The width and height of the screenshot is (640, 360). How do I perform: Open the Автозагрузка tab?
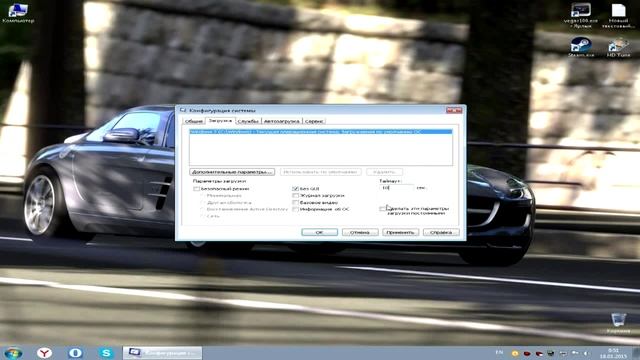[282, 121]
